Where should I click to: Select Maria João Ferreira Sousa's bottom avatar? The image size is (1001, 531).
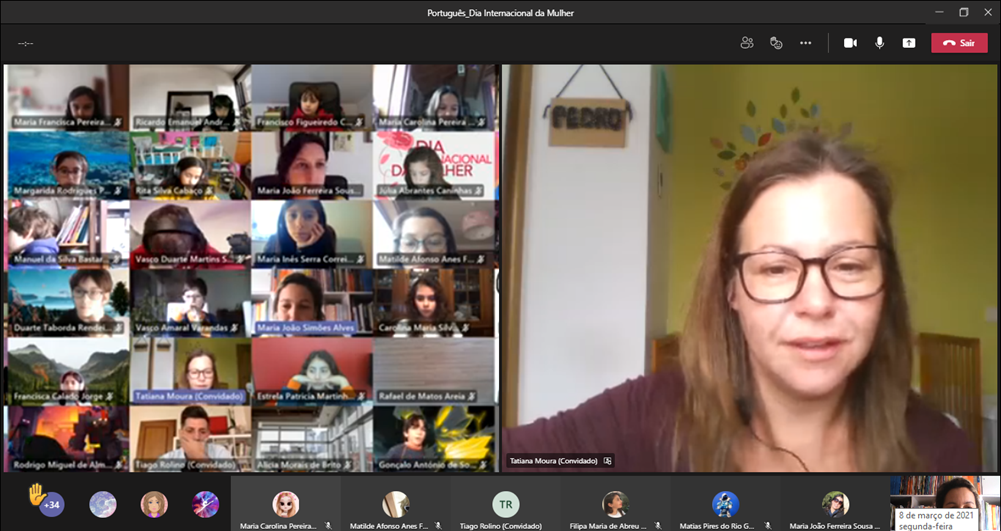[x=835, y=503]
